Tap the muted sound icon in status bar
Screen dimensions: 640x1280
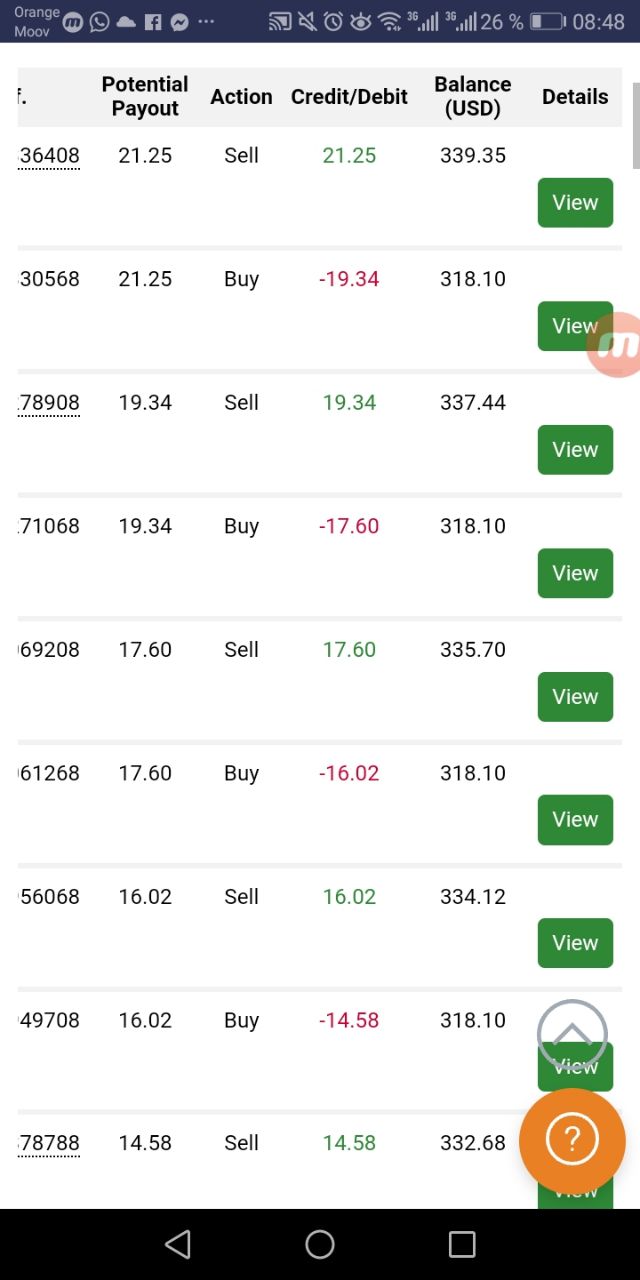click(307, 22)
